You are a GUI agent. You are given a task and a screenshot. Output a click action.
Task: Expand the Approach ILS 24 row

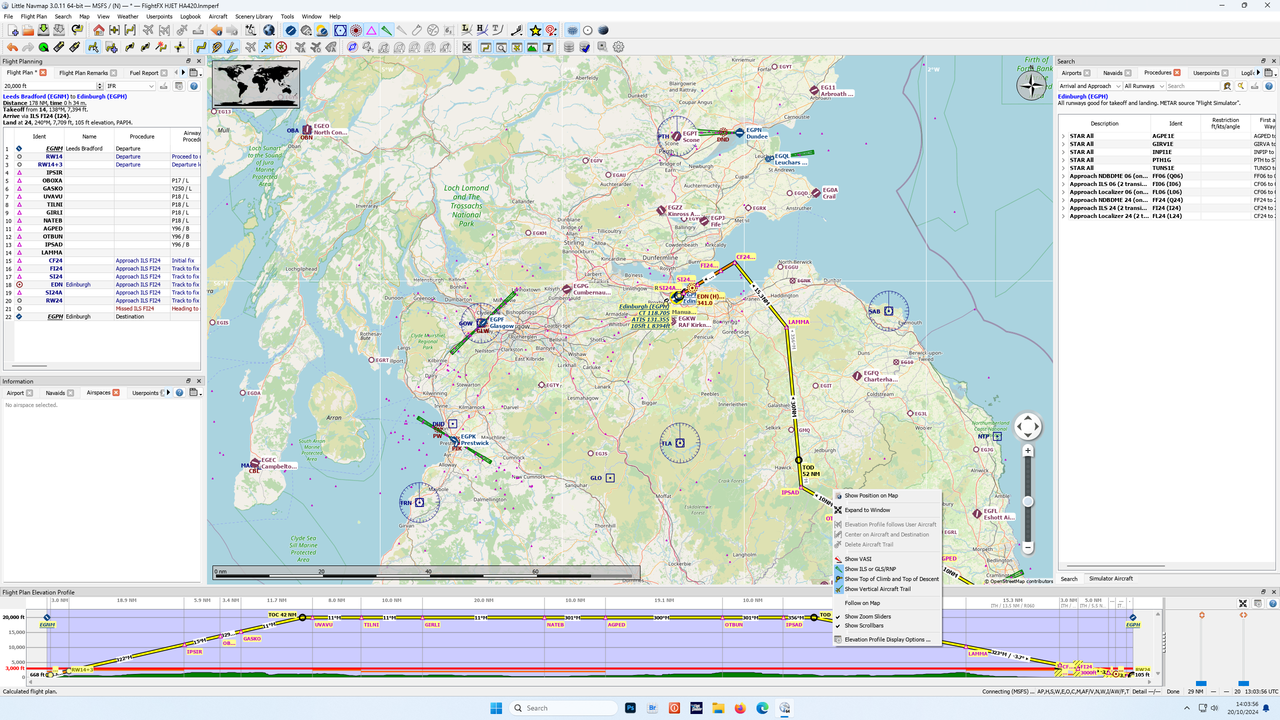coord(1063,208)
